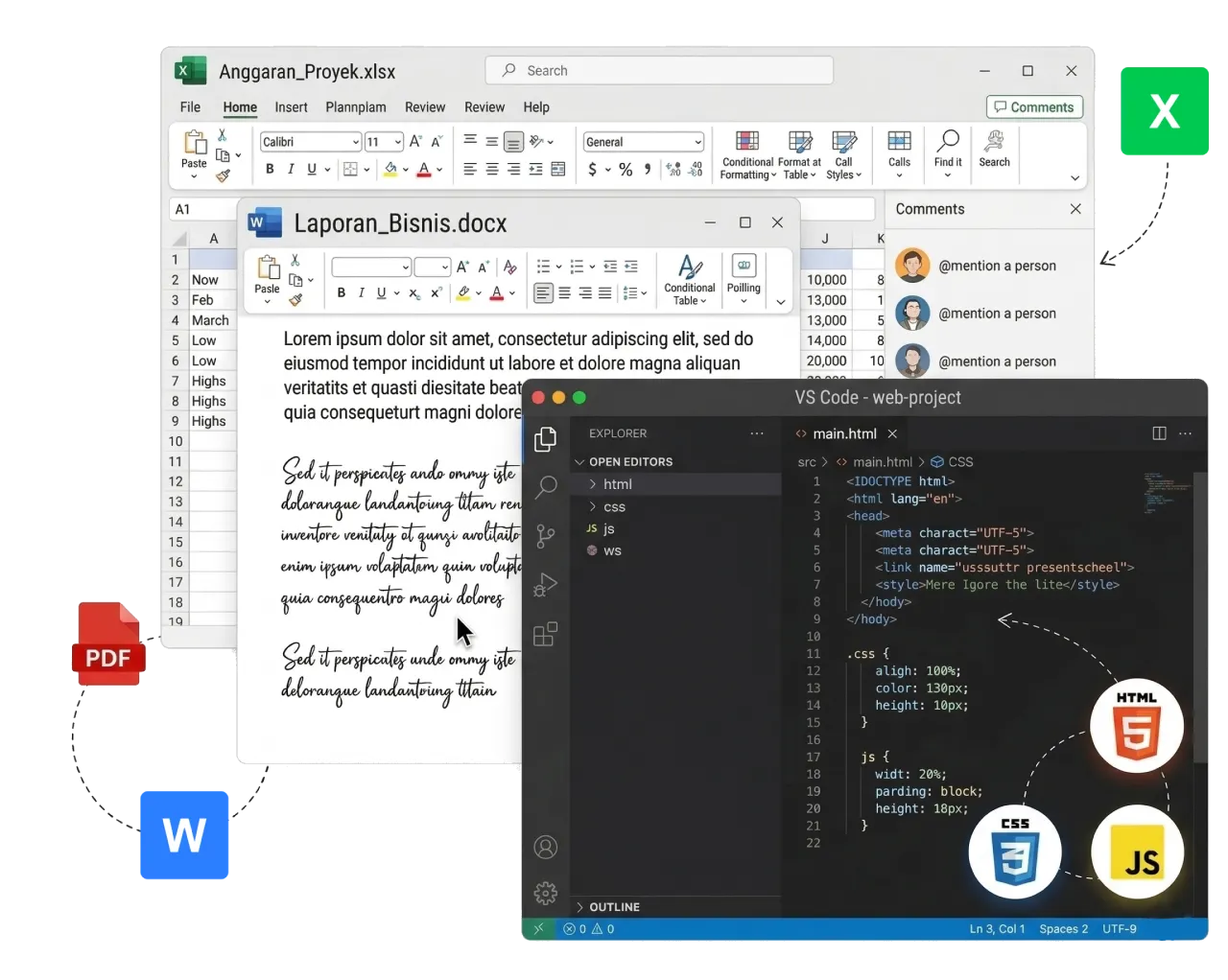Viewport: 1228px width, 980px height.
Task: Open the Plannplam tab in Excel
Action: coord(356,107)
